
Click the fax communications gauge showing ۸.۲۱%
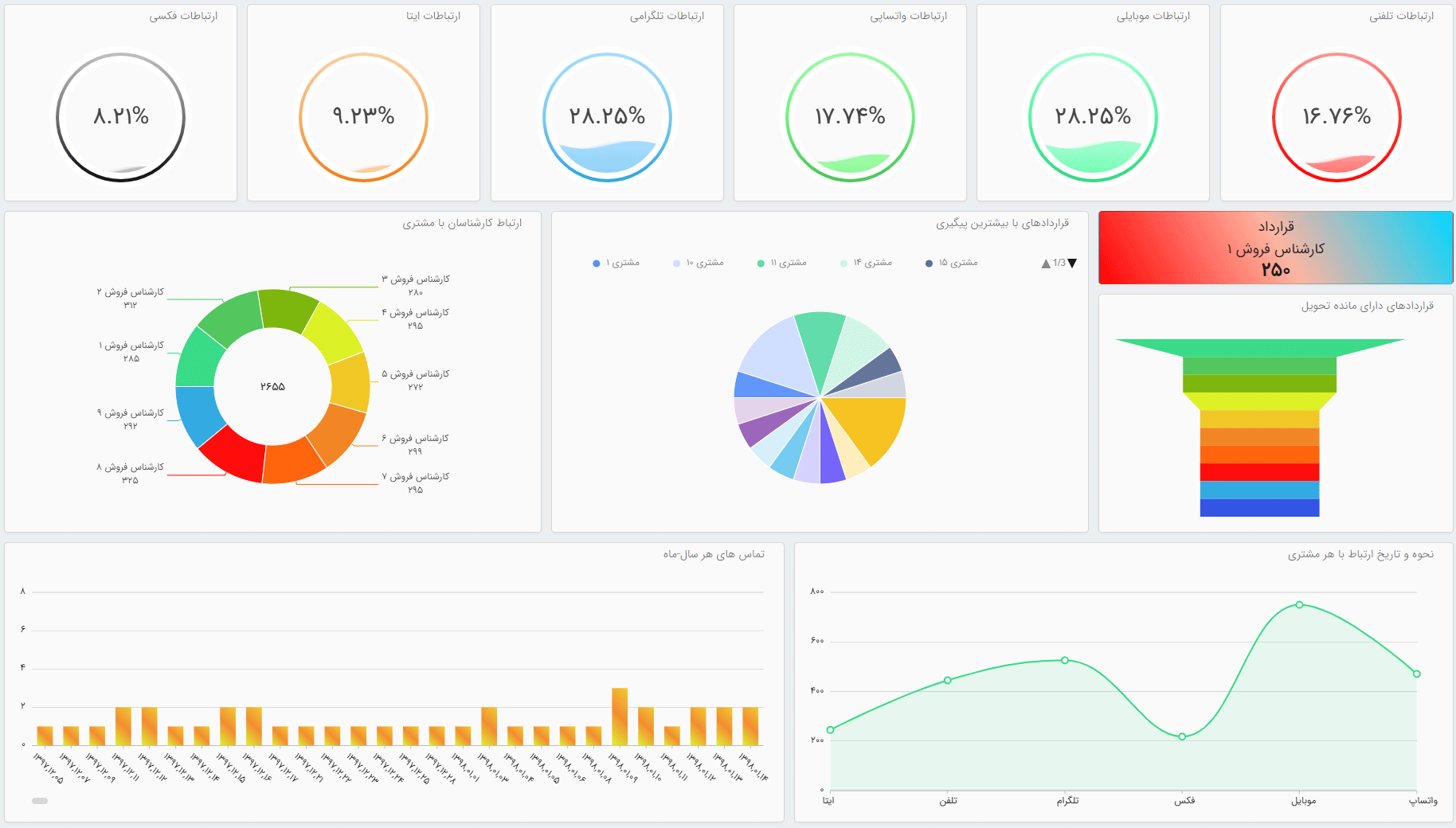[x=120, y=117]
